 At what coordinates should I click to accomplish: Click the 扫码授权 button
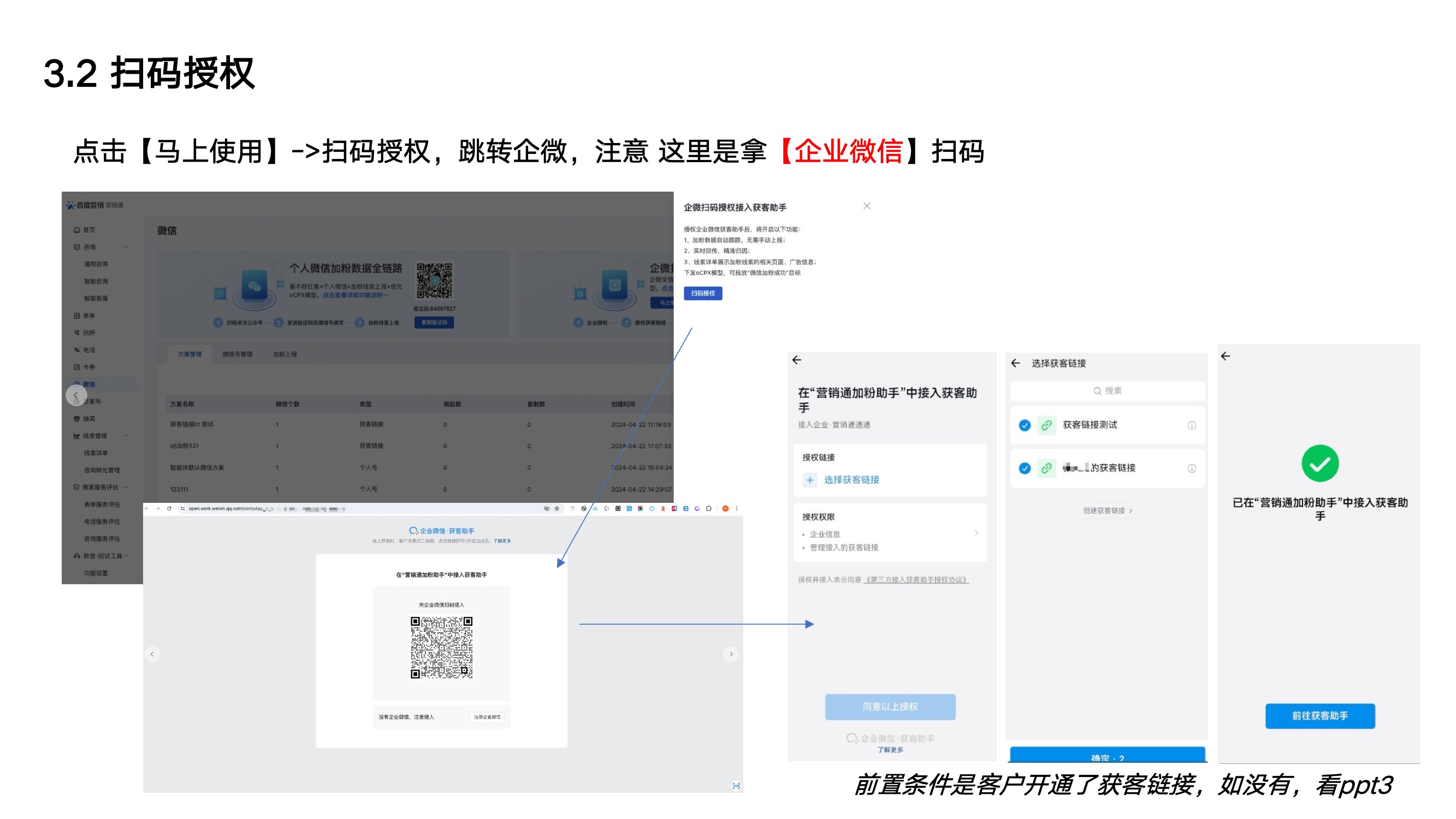point(702,293)
